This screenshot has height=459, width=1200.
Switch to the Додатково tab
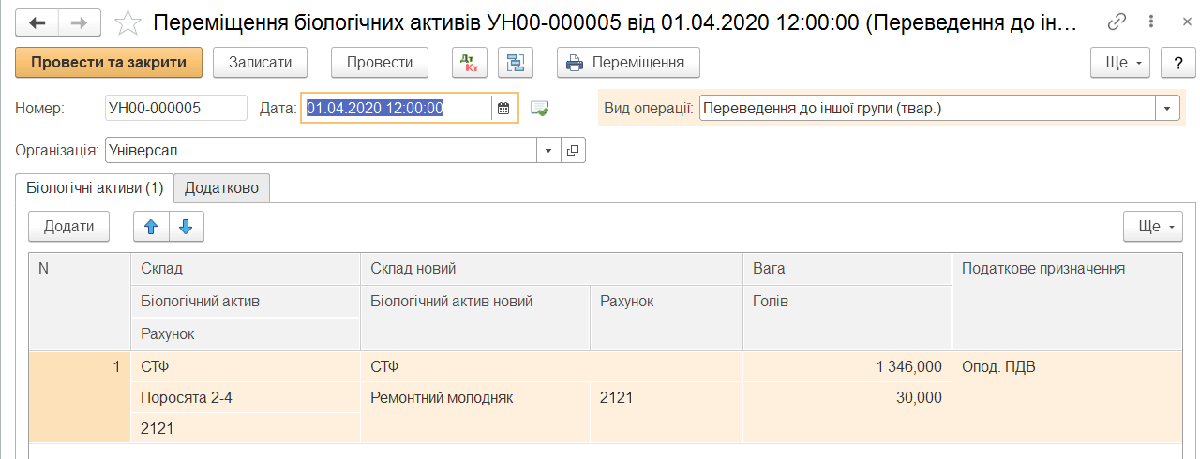click(221, 187)
